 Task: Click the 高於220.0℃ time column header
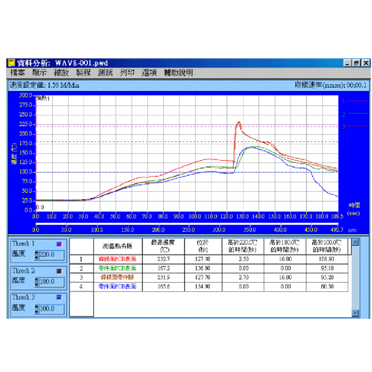243,246
